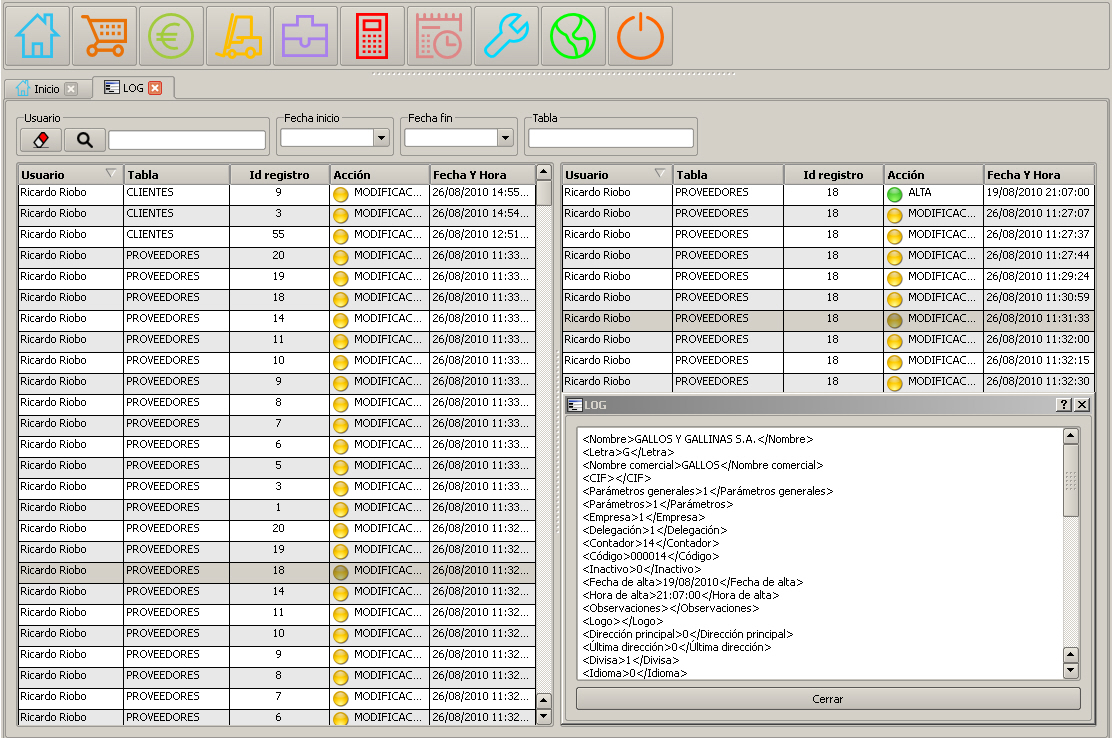Click the green globe icon
The image size is (1112, 738).
[x=573, y=36]
